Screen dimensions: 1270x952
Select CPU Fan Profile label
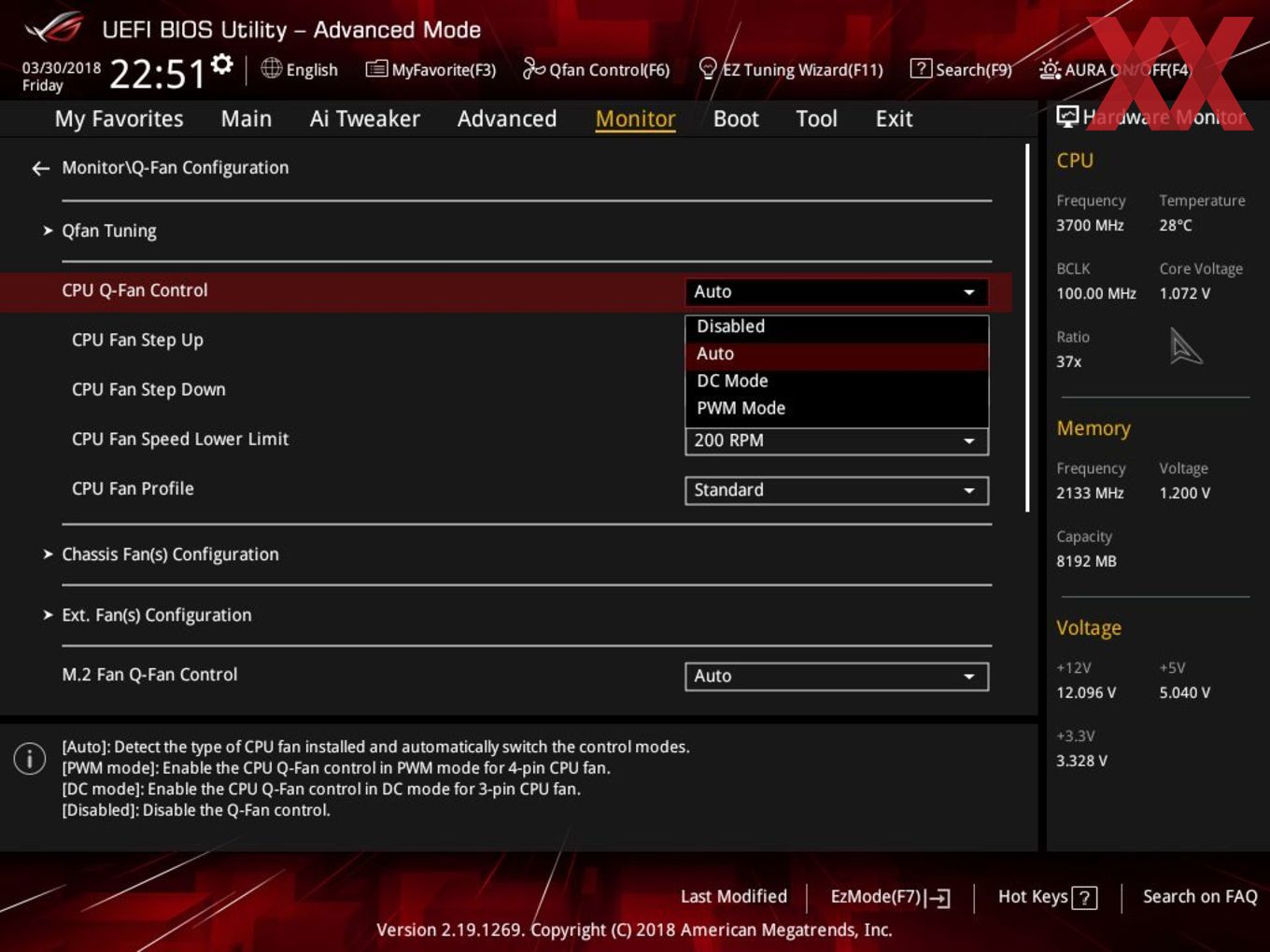(x=133, y=488)
